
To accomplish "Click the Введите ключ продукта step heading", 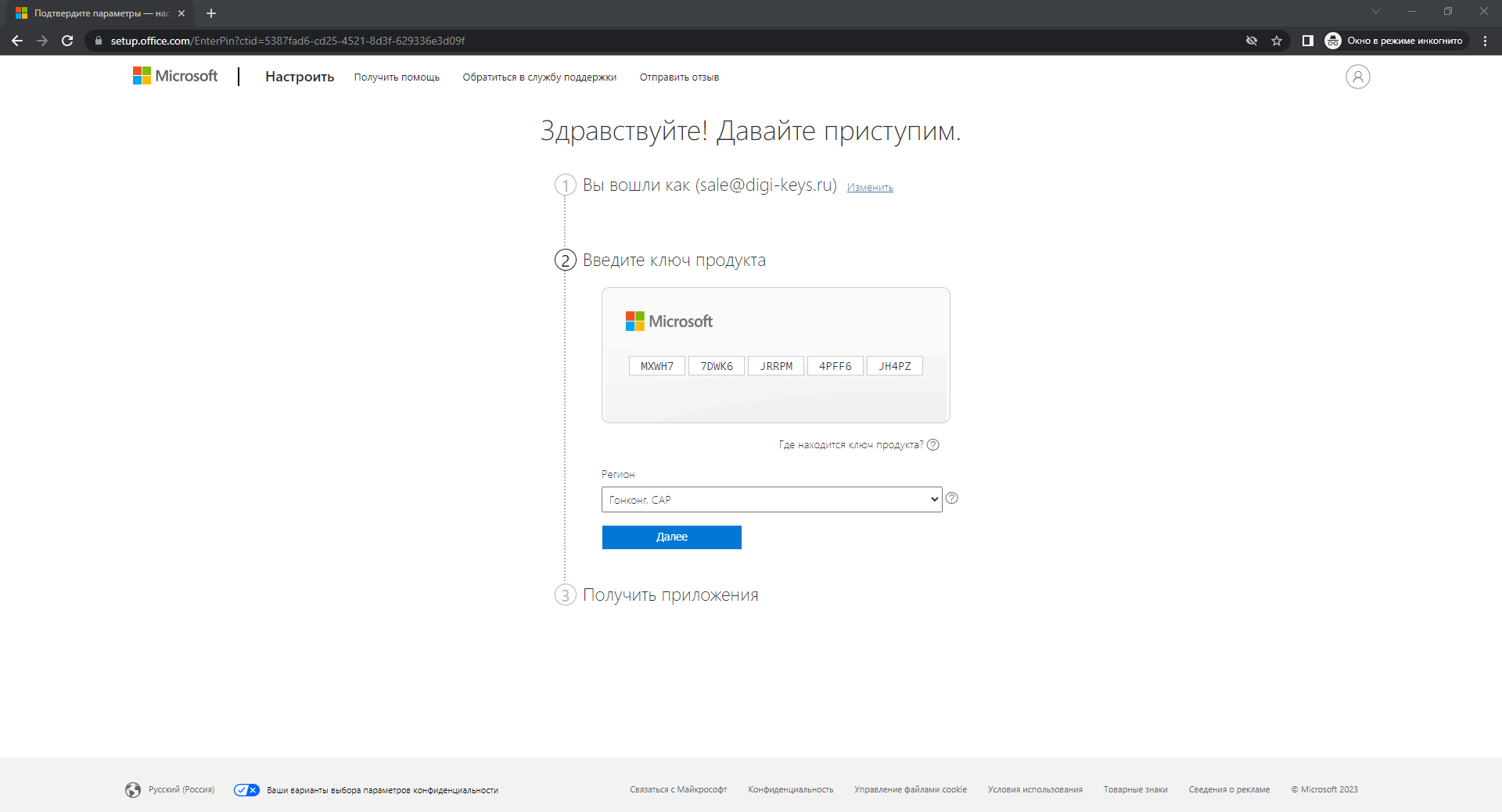I will pos(674,260).
